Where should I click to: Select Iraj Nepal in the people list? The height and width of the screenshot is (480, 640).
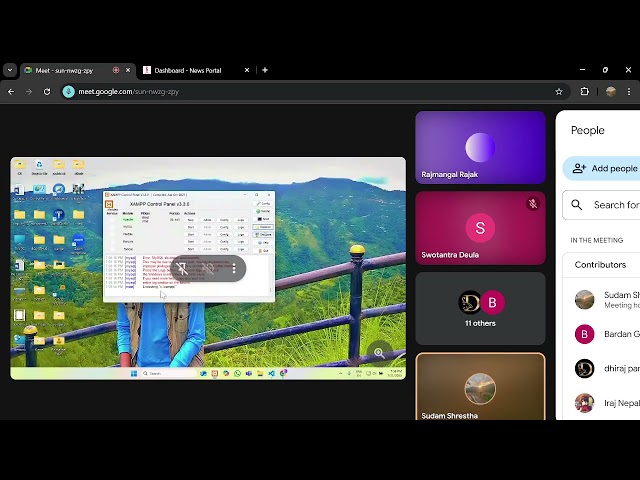(601, 403)
